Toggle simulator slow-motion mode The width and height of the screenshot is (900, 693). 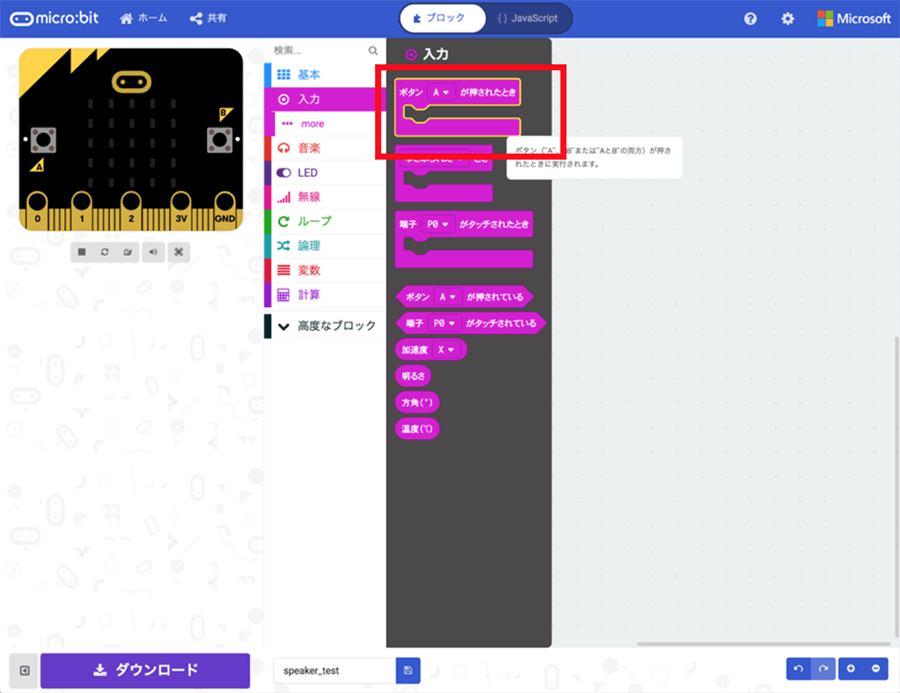[127, 252]
